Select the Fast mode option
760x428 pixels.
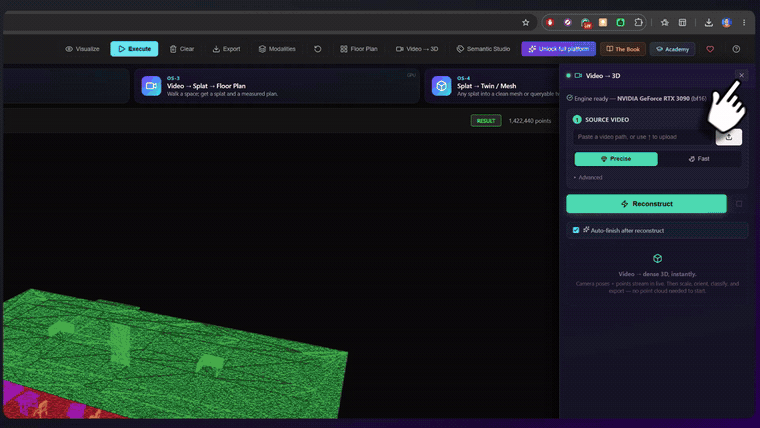[699, 159]
